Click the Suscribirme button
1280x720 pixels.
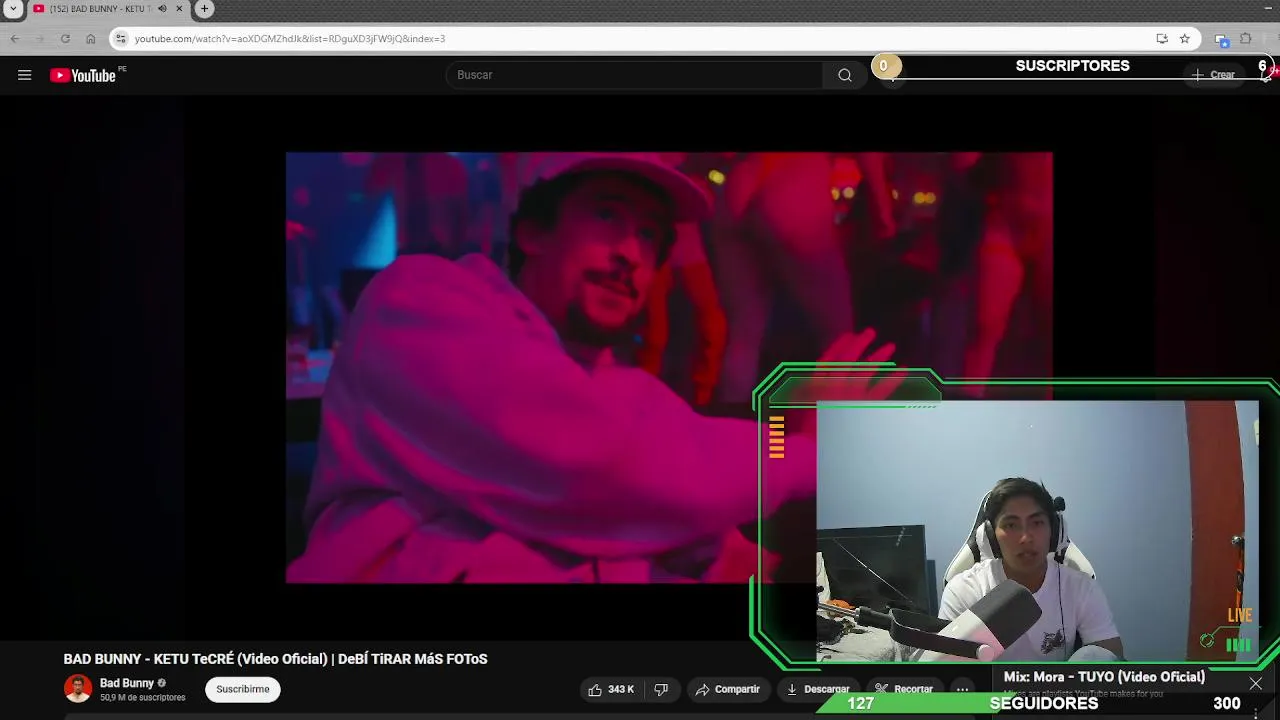coord(243,689)
